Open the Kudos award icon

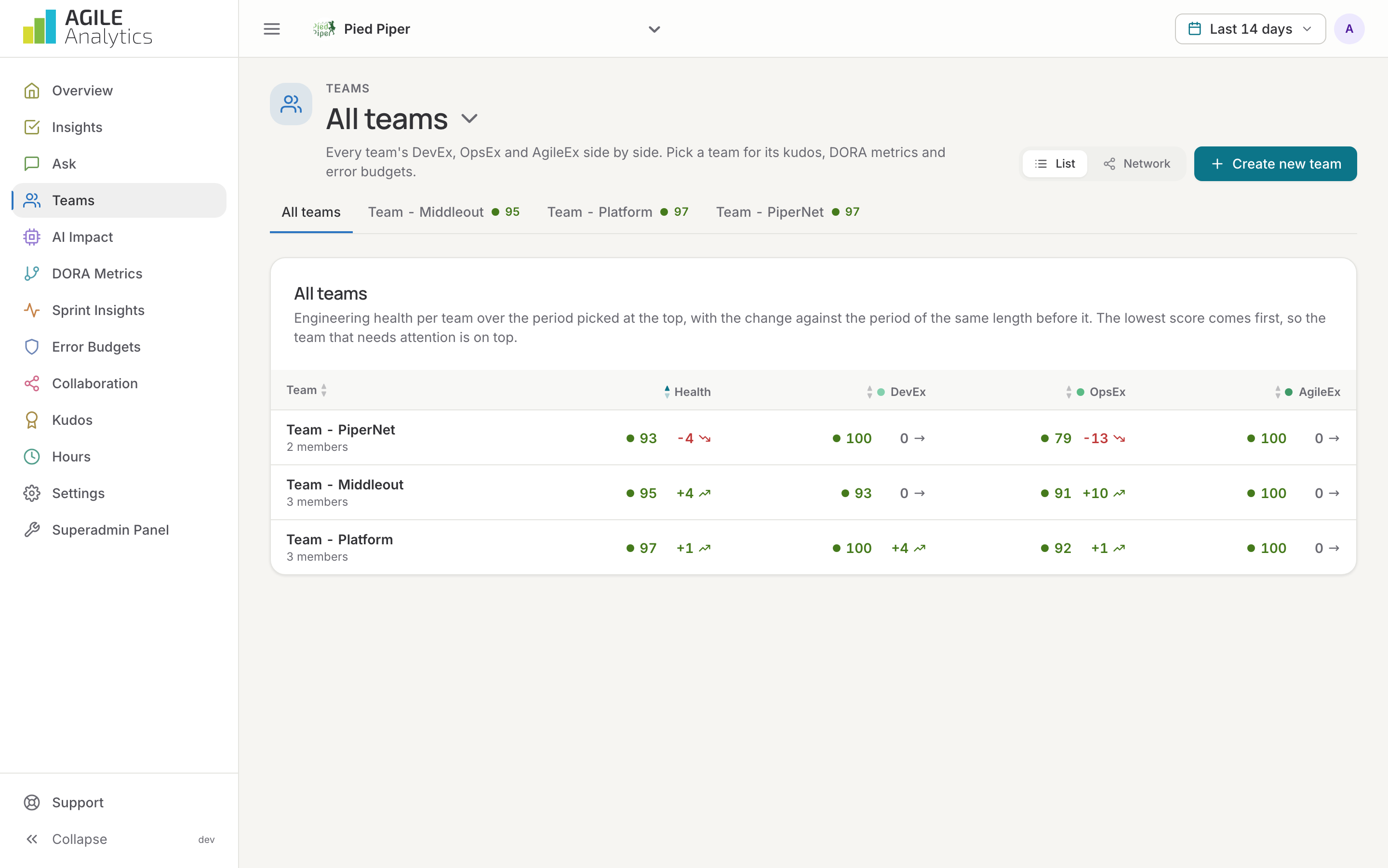pos(32,420)
